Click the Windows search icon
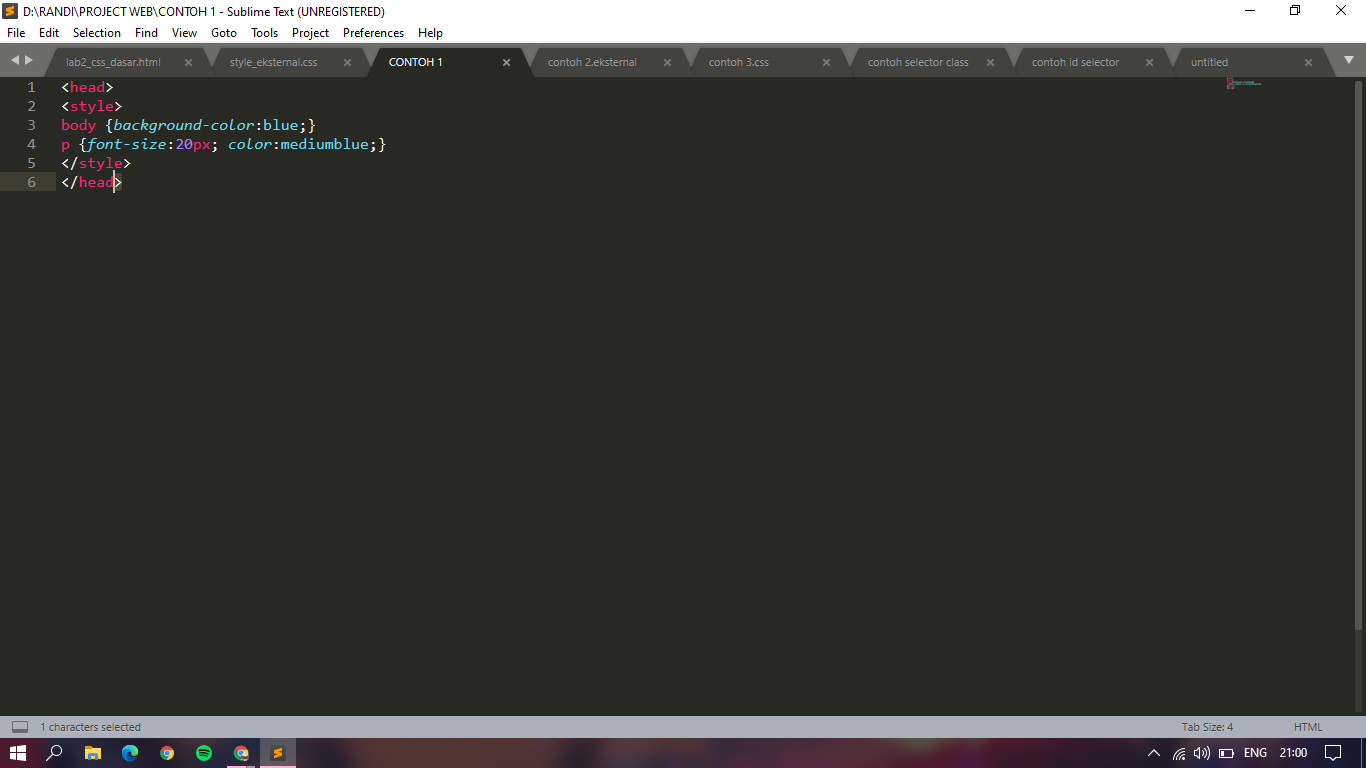Image resolution: width=1366 pixels, height=768 pixels. (x=55, y=752)
